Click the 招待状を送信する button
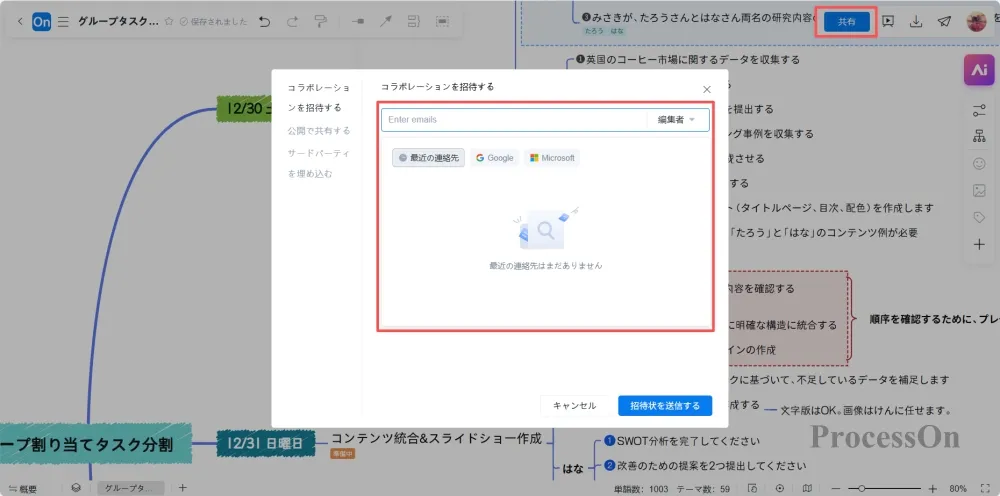1000x496 pixels. 665,405
